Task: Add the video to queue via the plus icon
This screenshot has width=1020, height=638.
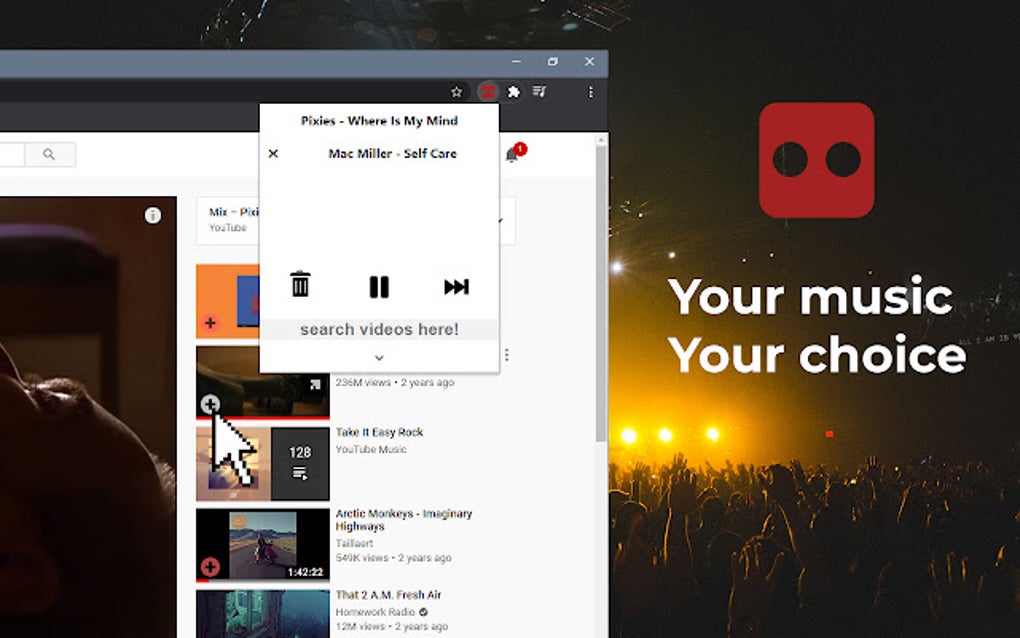Action: [x=208, y=405]
